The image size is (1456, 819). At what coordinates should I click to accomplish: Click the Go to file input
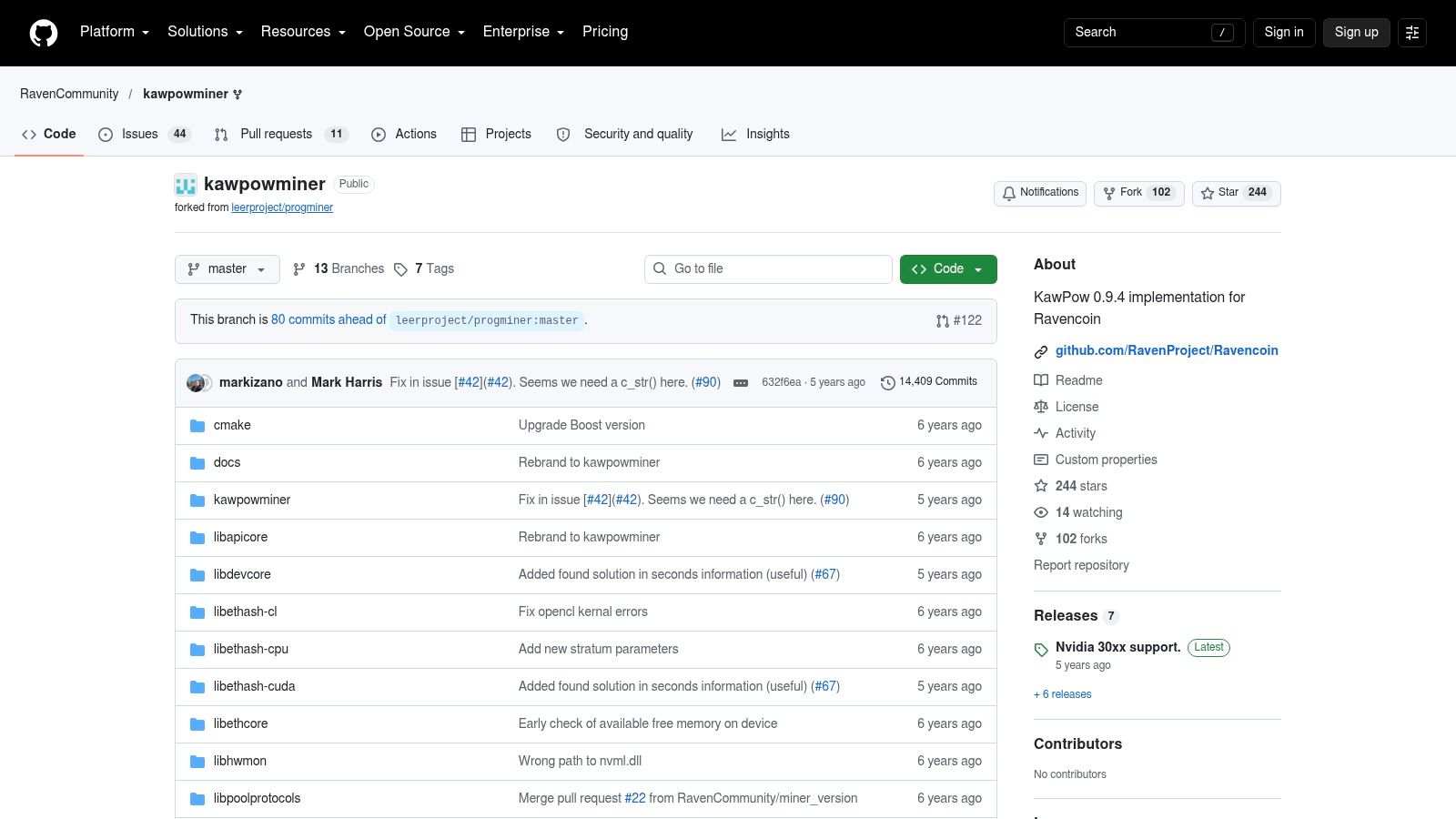768,269
